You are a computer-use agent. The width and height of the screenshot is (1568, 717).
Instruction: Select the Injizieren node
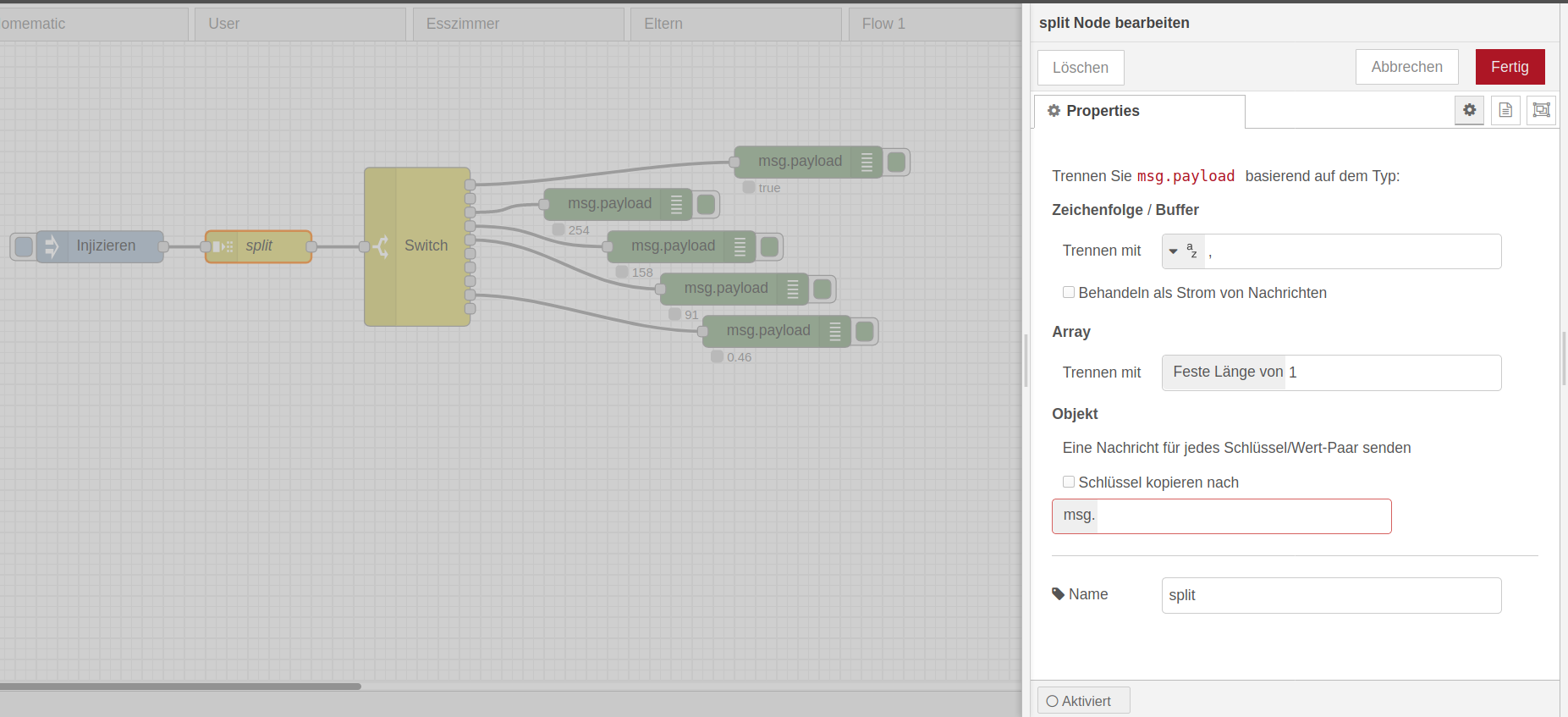(x=100, y=246)
